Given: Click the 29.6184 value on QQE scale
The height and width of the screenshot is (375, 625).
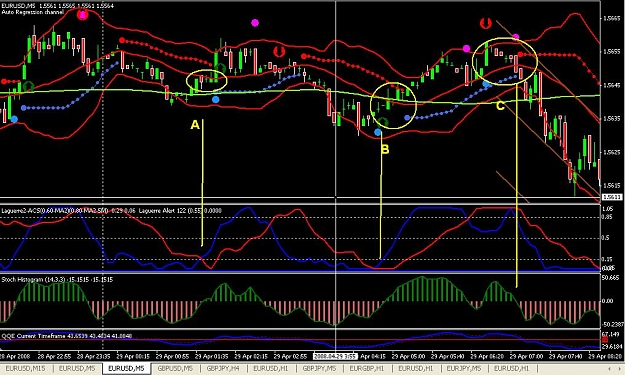Looking at the screenshot, I should (611, 347).
